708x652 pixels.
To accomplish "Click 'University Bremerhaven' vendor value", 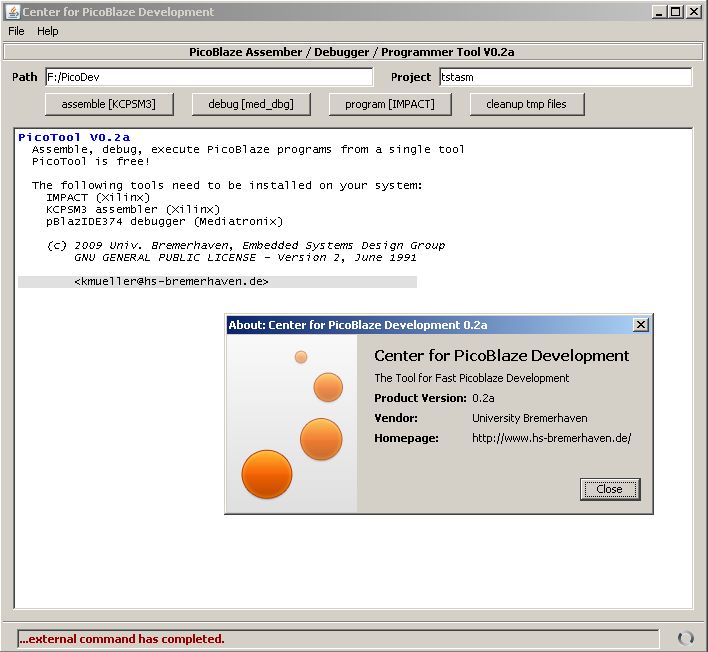I will 530,418.
